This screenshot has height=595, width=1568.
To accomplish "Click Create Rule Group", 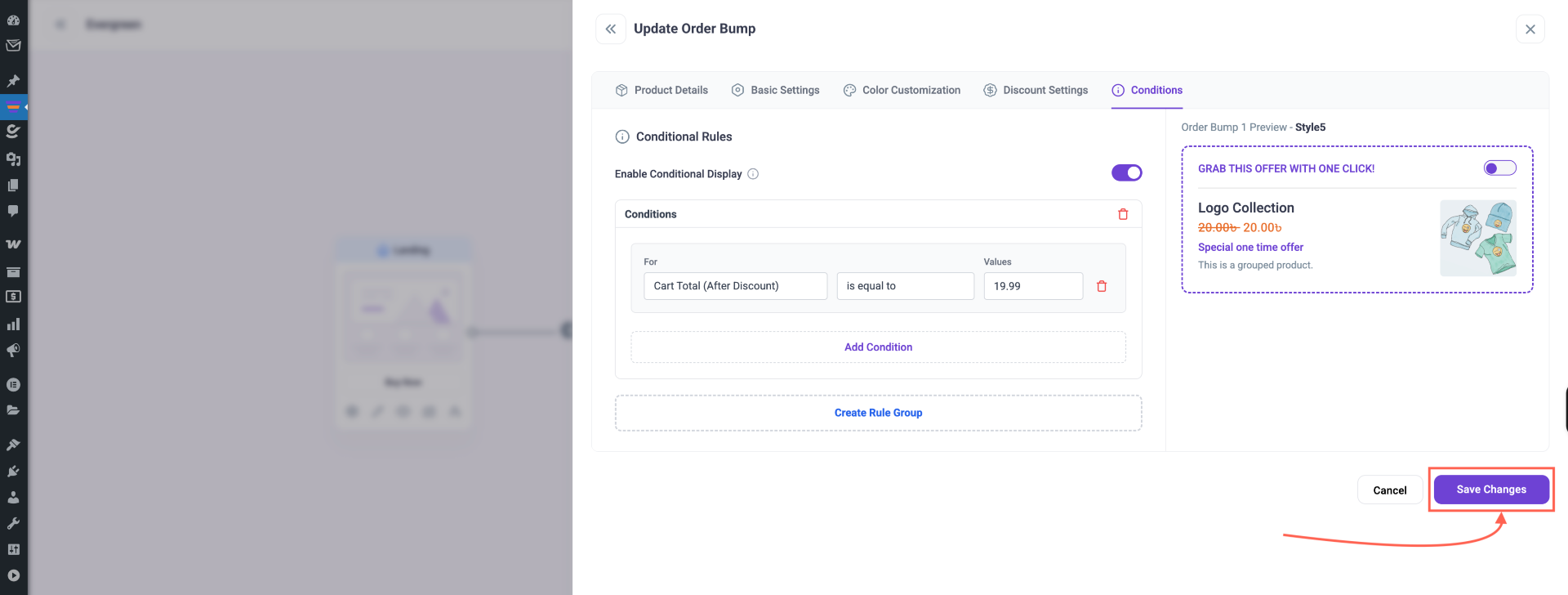I will pos(878,413).
